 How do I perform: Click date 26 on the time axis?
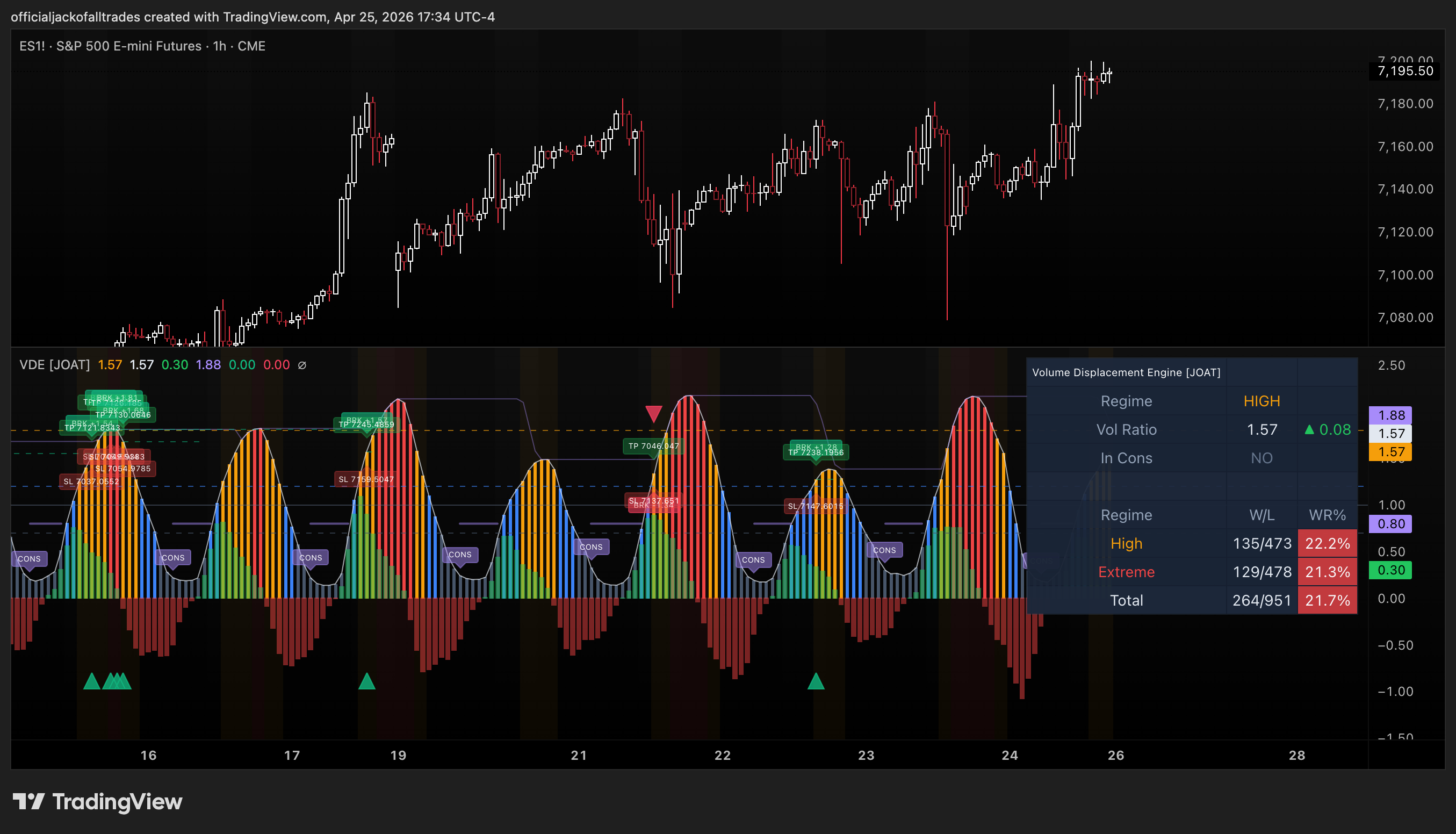click(1115, 755)
